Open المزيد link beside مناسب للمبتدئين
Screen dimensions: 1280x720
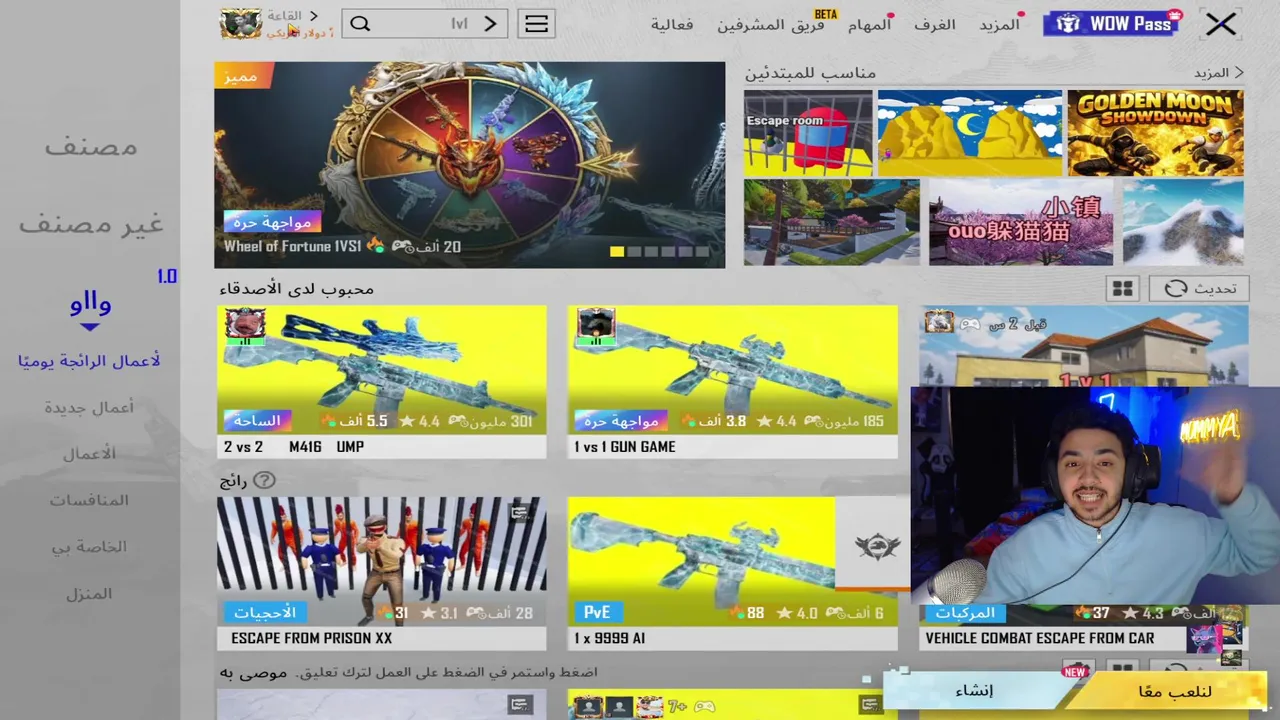pyautogui.click(x=1218, y=73)
